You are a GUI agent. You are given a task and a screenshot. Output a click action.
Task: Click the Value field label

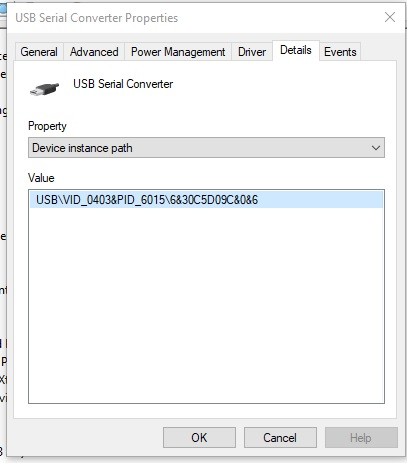(x=41, y=178)
